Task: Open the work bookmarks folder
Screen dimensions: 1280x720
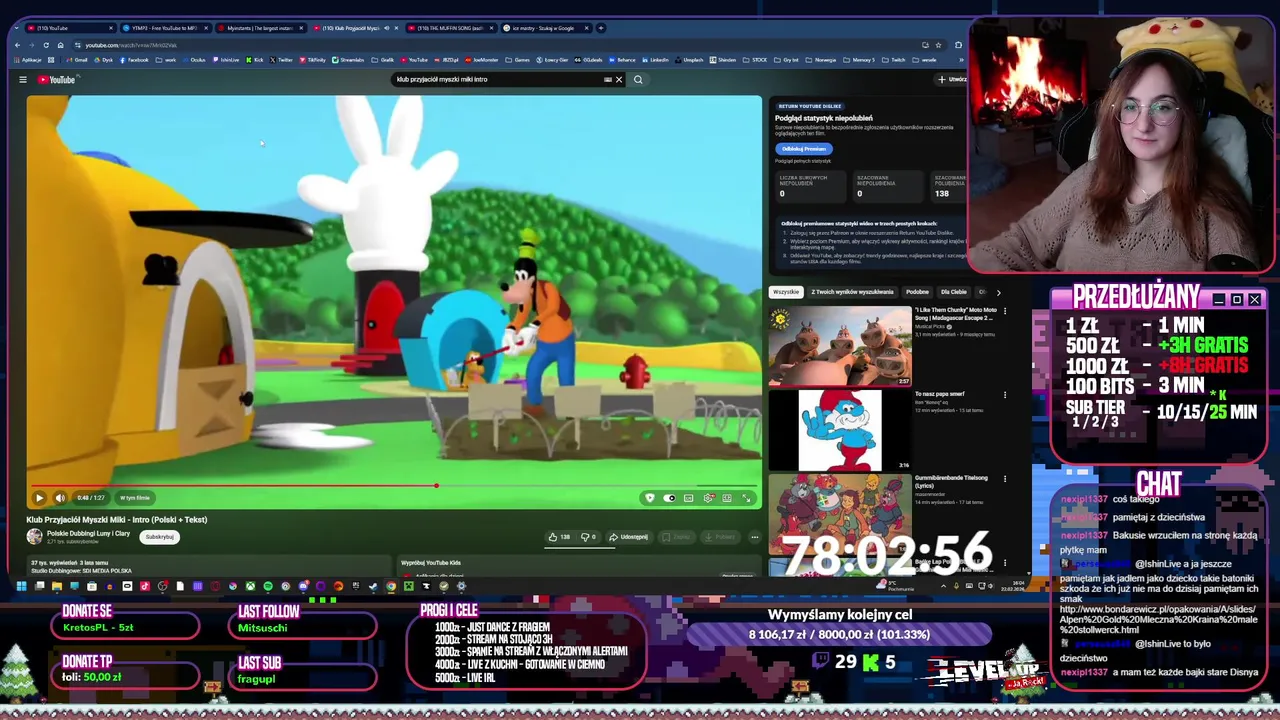Action: [x=167, y=60]
